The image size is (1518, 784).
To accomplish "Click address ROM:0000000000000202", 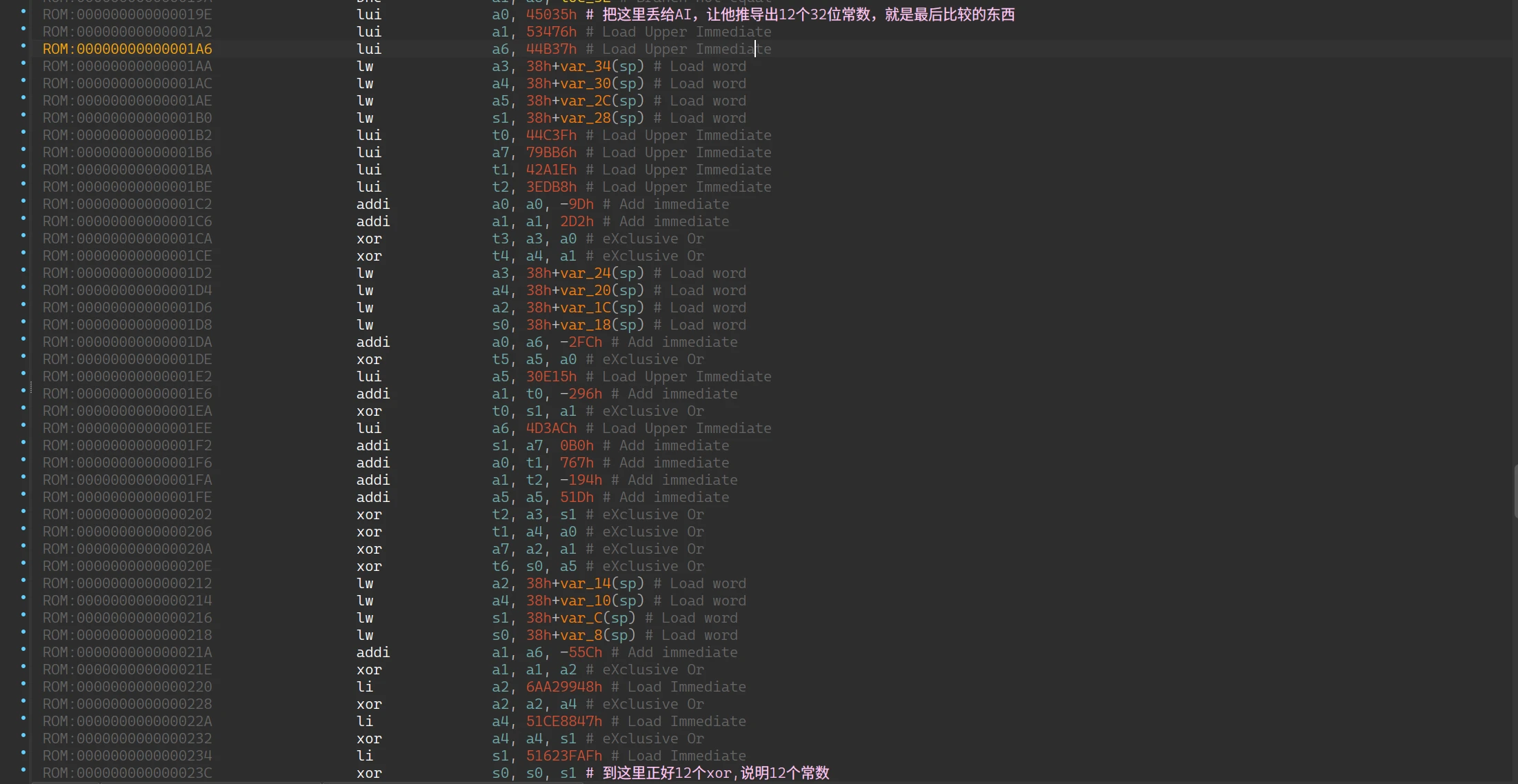I will pos(127,514).
